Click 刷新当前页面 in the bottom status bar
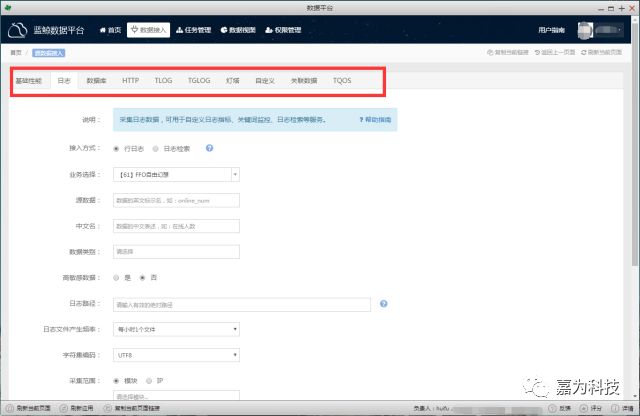The width and height of the screenshot is (640, 416). coord(29,408)
